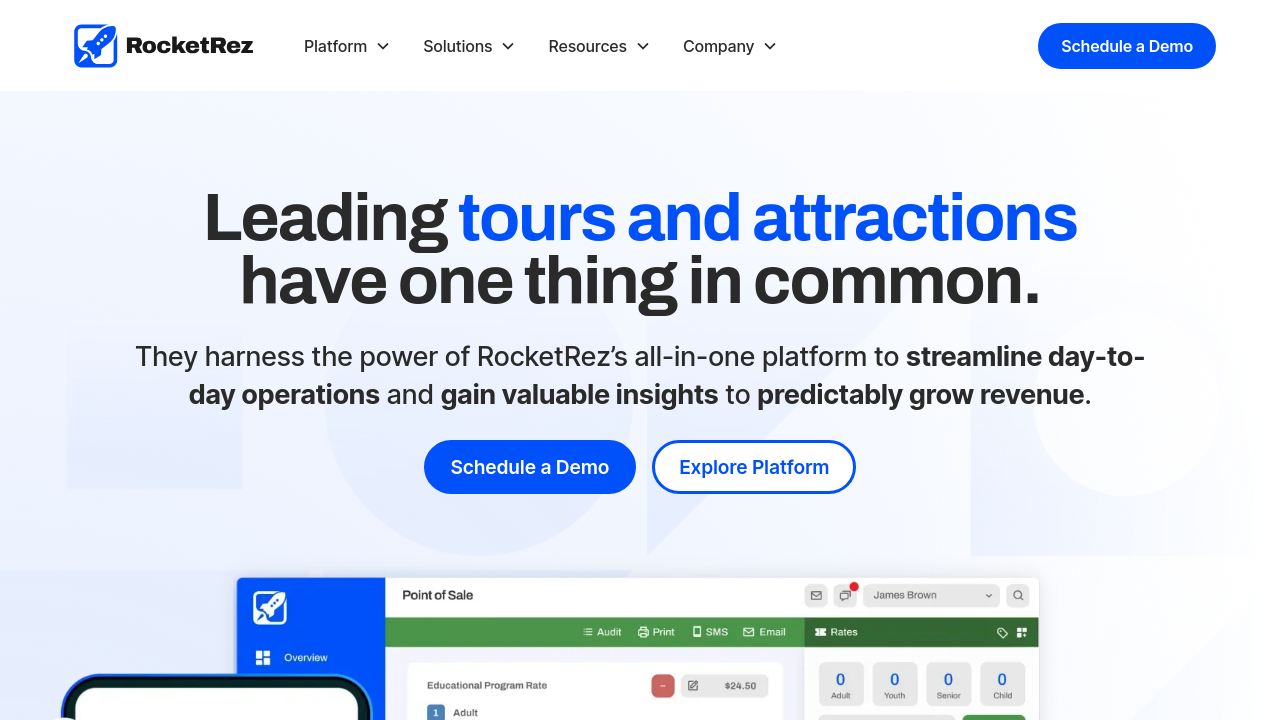The image size is (1280, 720).
Task: Click the Audit list icon in toolbar
Action: 588,632
